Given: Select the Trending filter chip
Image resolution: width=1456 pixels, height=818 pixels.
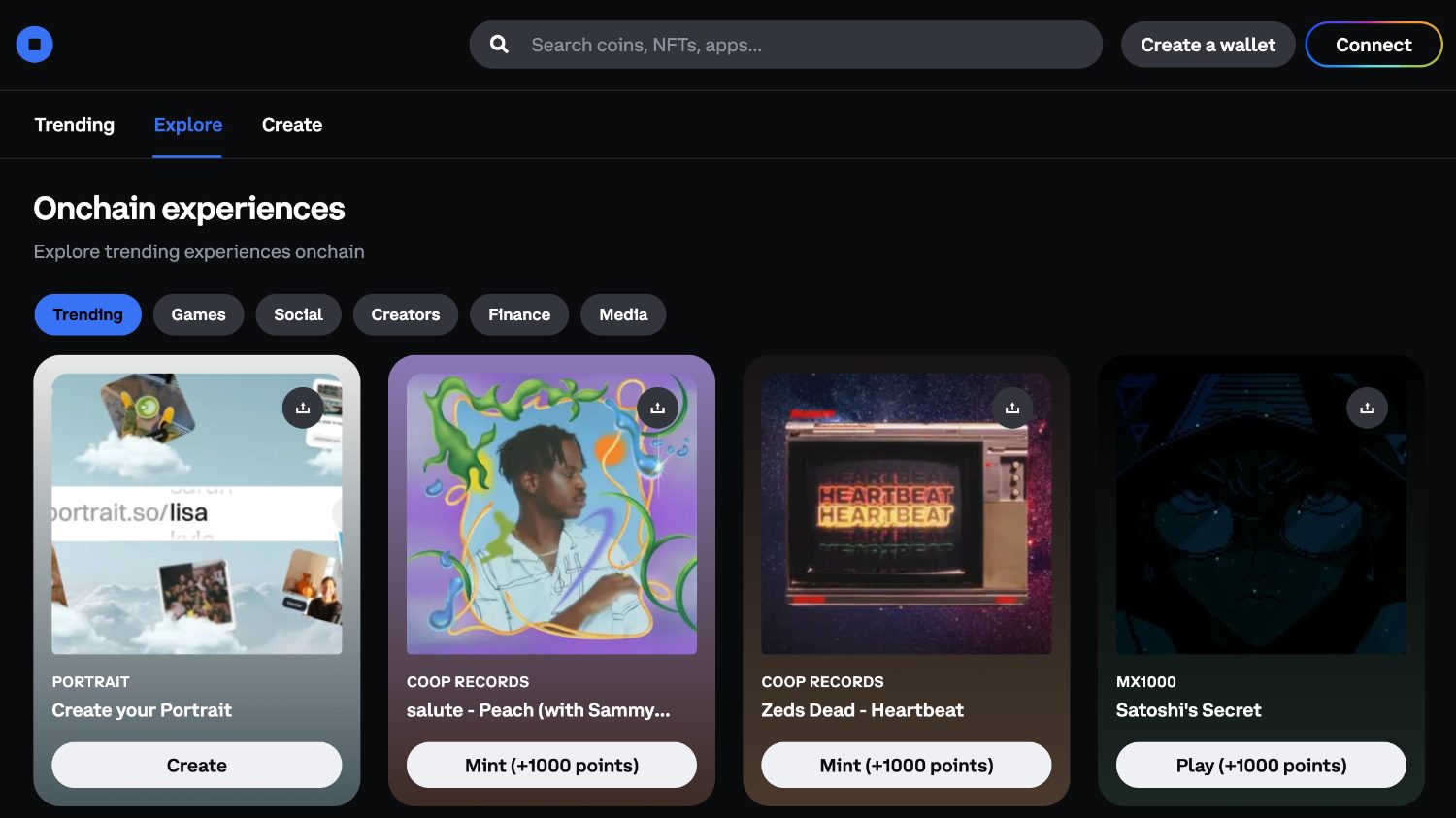Looking at the screenshot, I should (88, 314).
